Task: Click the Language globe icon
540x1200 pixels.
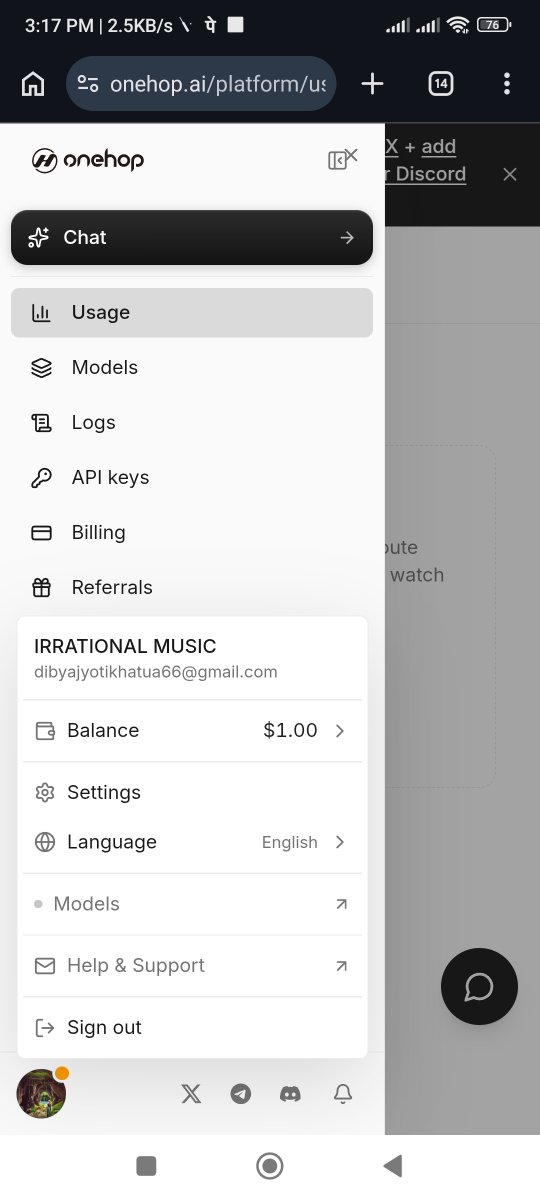Action: (44, 842)
